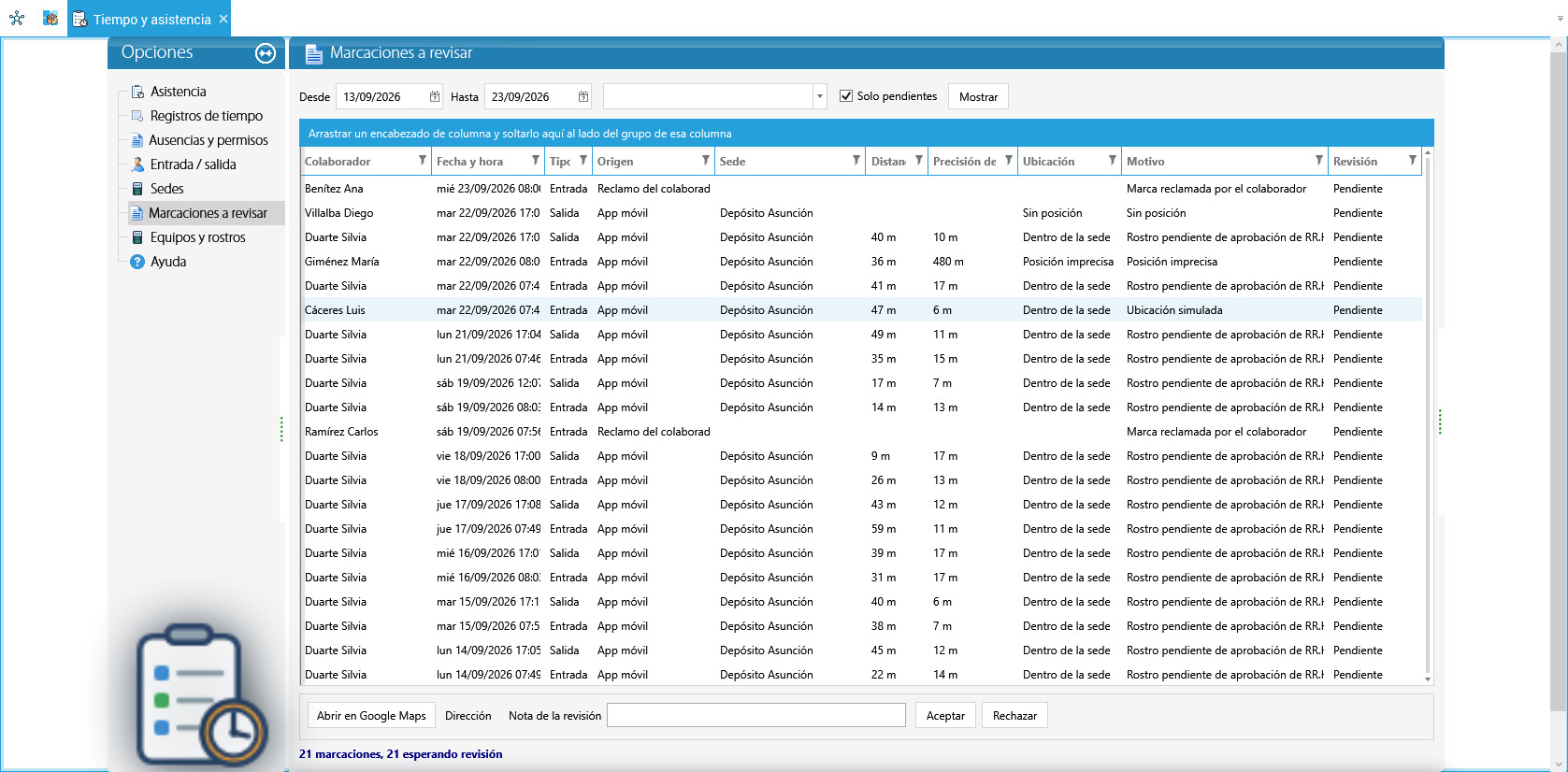Image resolution: width=1568 pixels, height=772 pixels.
Task: Click the Dirección link
Action: click(x=468, y=716)
